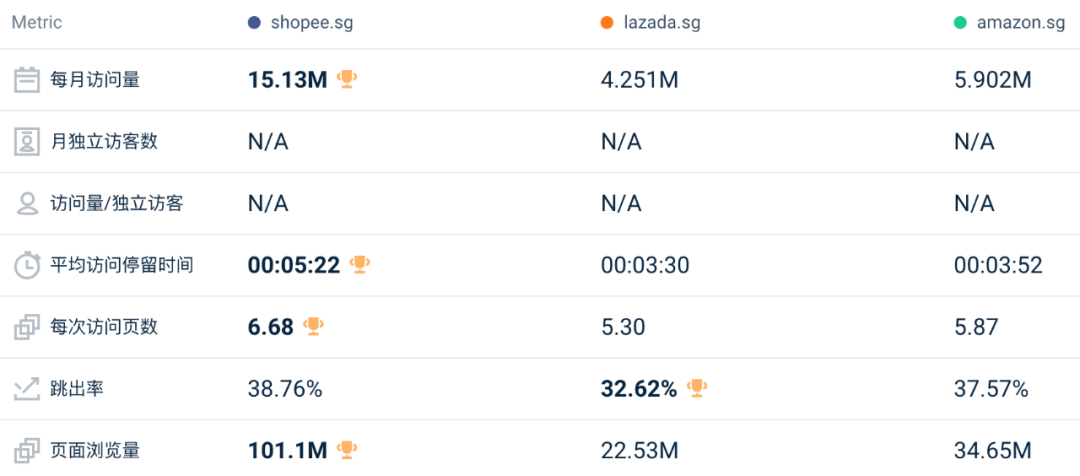Click the trophy next to 6.68
The height and width of the screenshot is (476, 1080).
[x=313, y=326]
